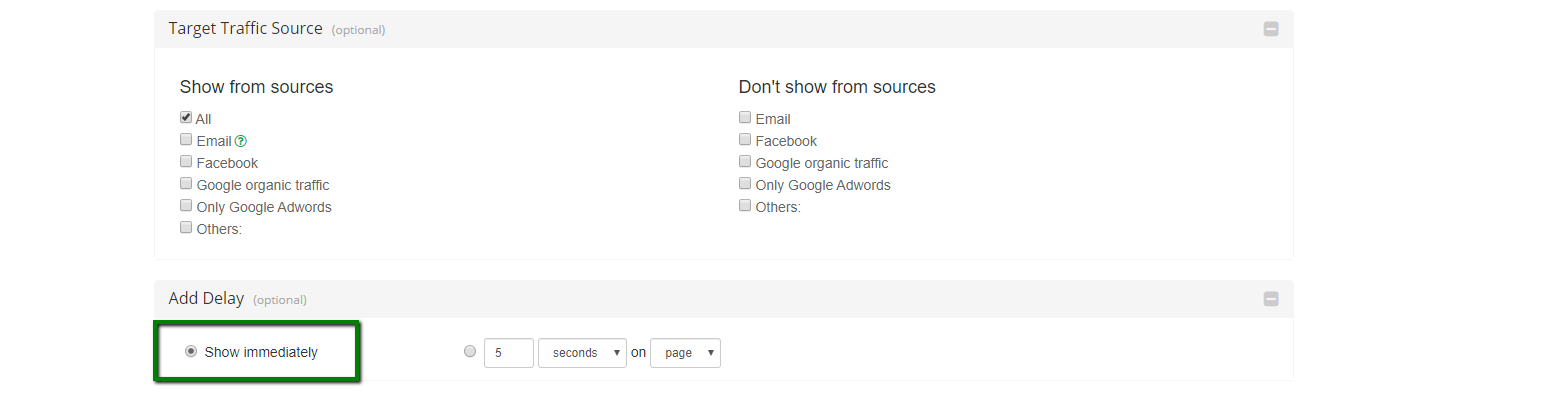Viewport: 1553px width, 401px height.
Task: Exclude Only Google Adwords under Don't show
Action: point(745,184)
